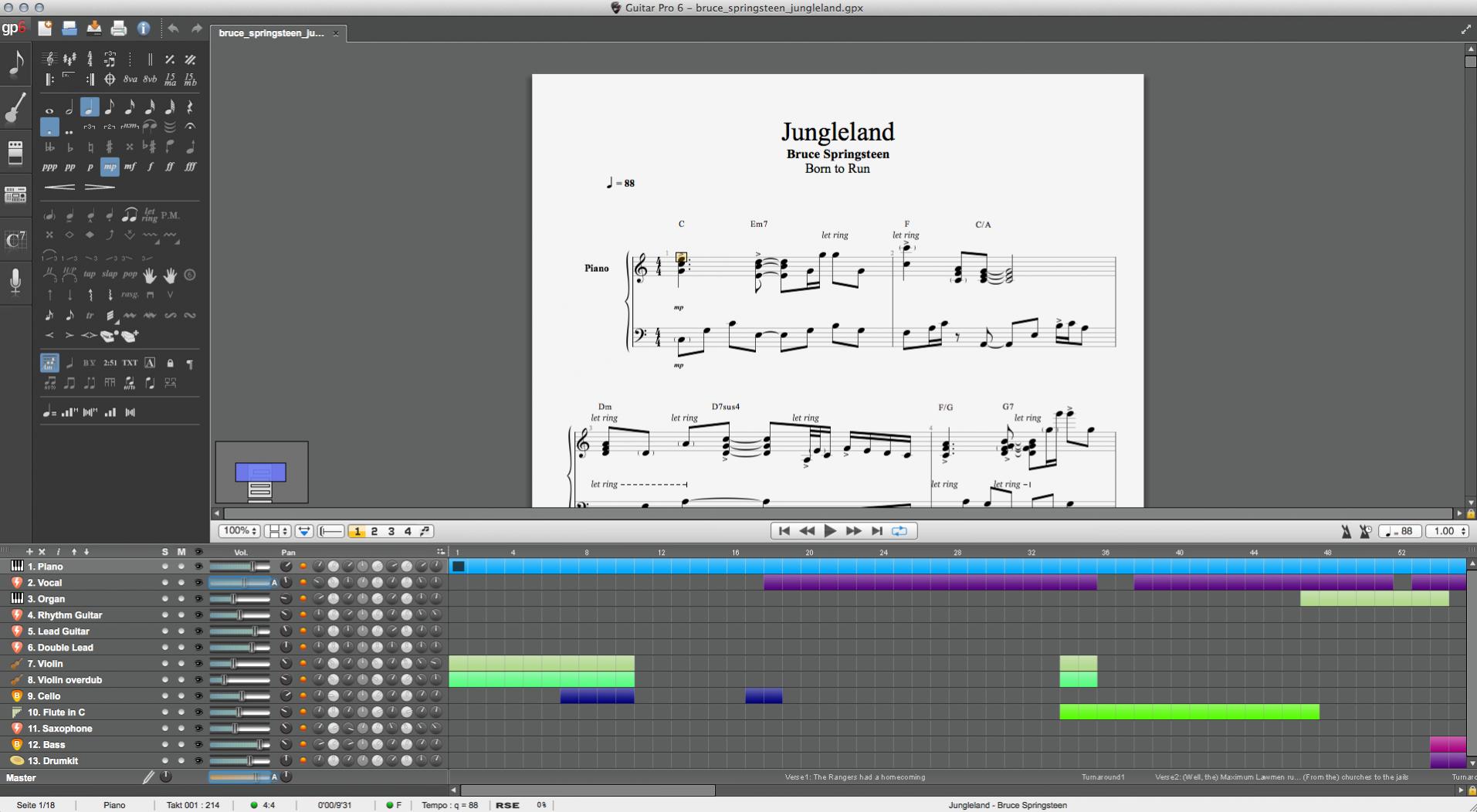Viewport: 1477px width, 812px height.
Task: Open the Edition panel with the note icon
Action: coord(15,64)
